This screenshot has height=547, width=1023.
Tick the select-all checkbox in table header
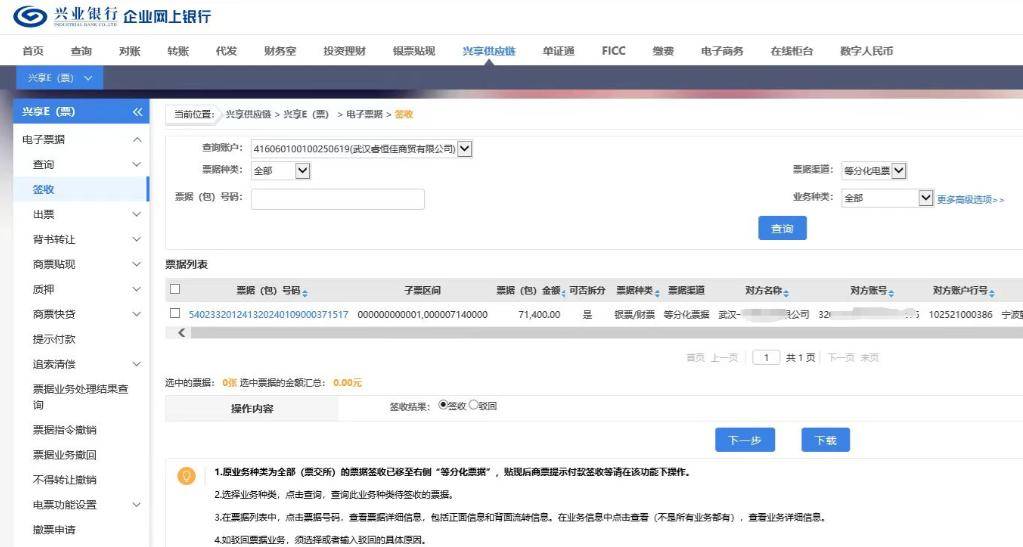coord(175,290)
